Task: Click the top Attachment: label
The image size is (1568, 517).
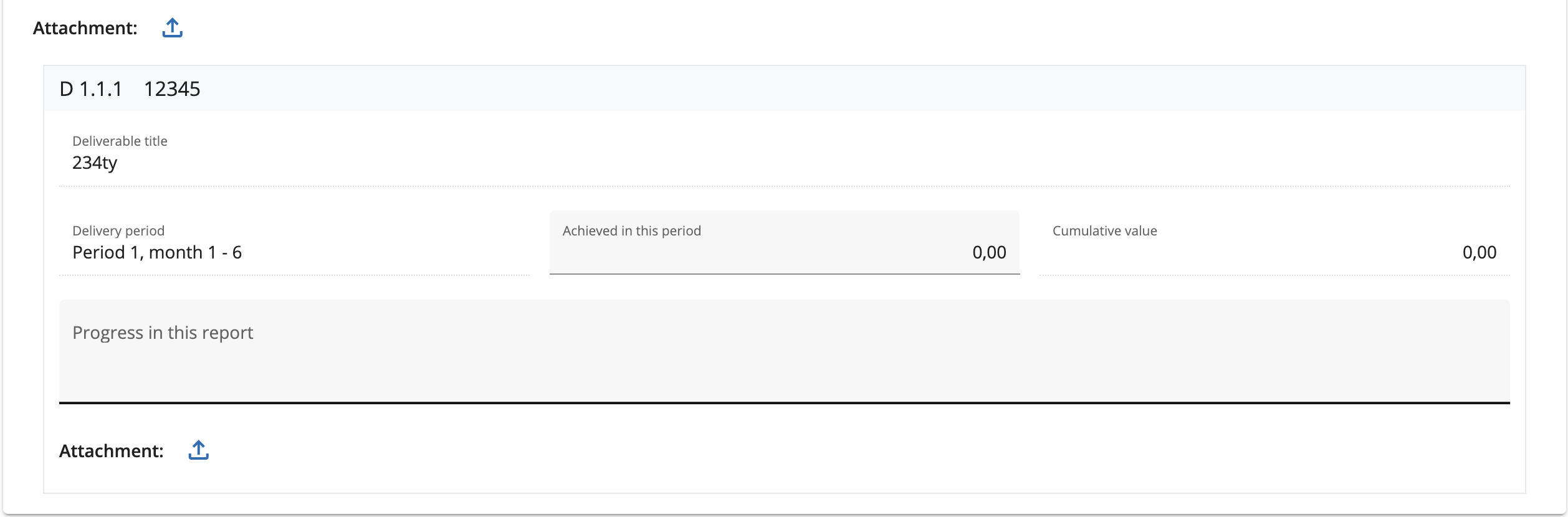Action: 85,28
